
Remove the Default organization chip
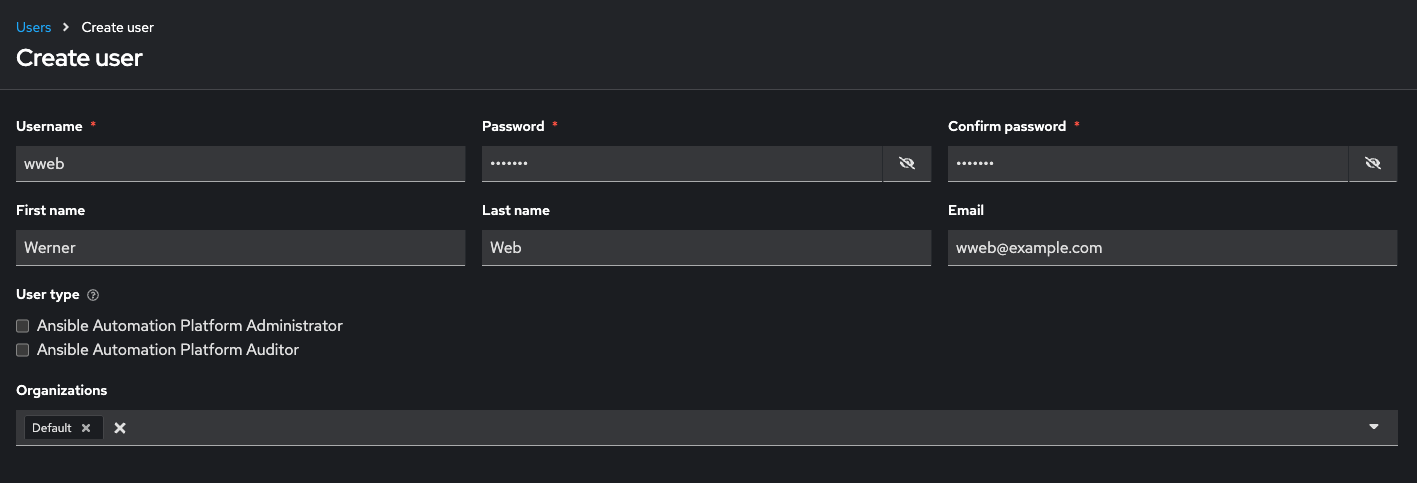[x=86, y=428]
